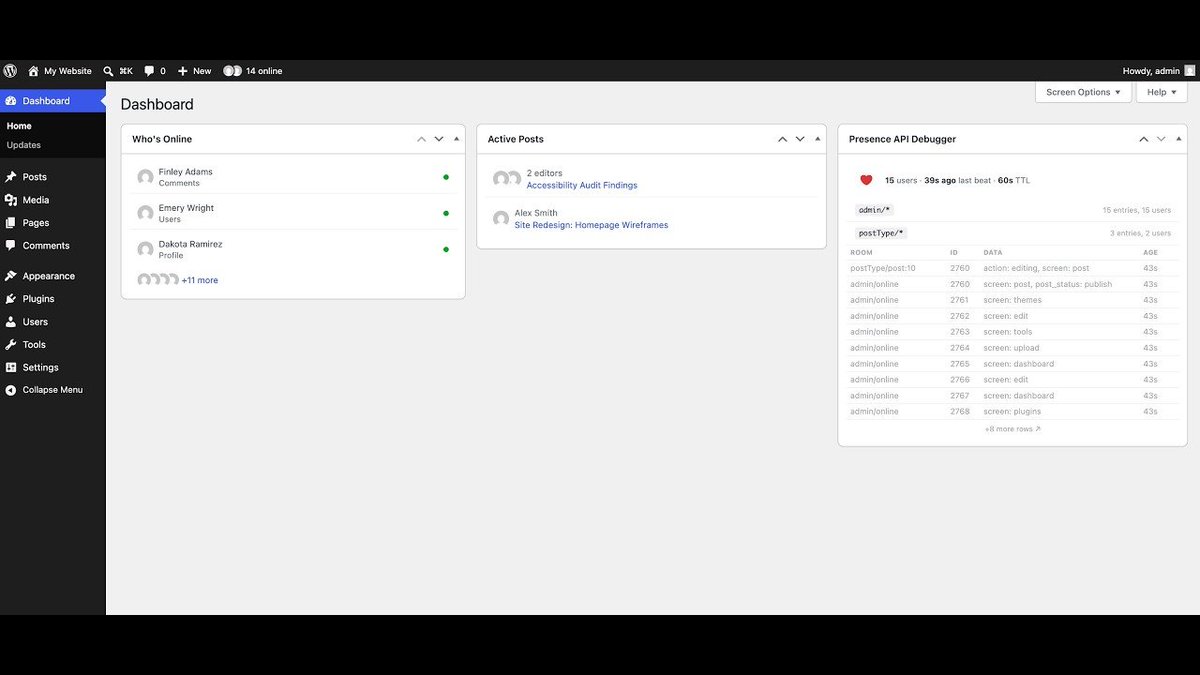The width and height of the screenshot is (1200, 675).
Task: Open the Help dropdown
Action: pyautogui.click(x=1160, y=92)
